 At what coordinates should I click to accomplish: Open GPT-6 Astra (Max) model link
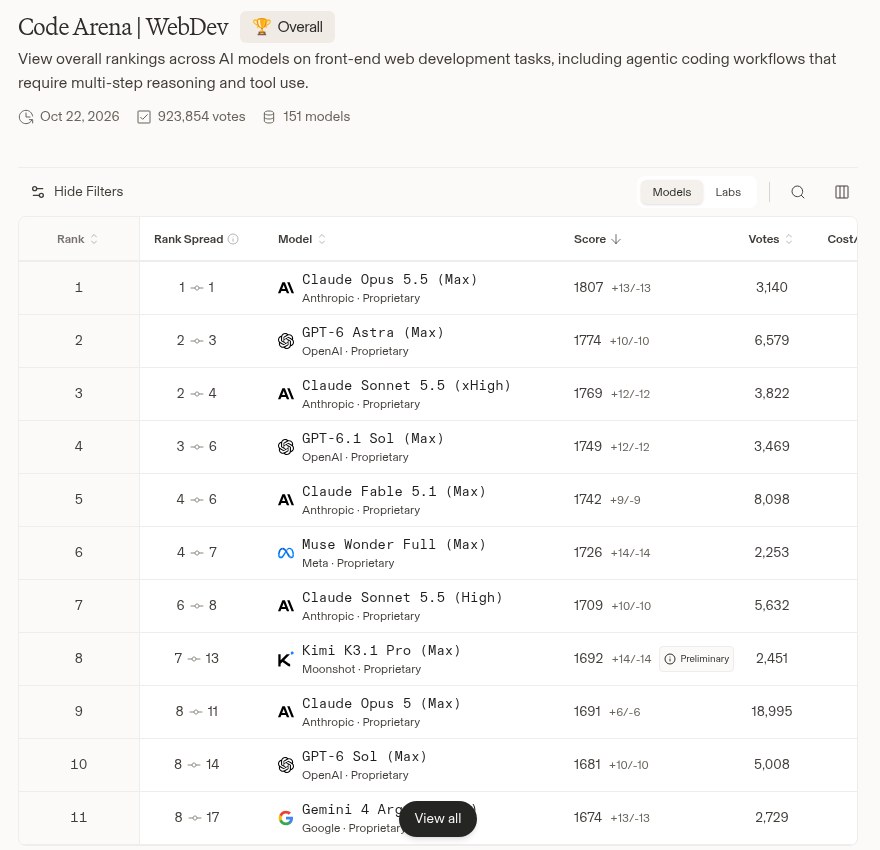pyautogui.click(x=373, y=333)
